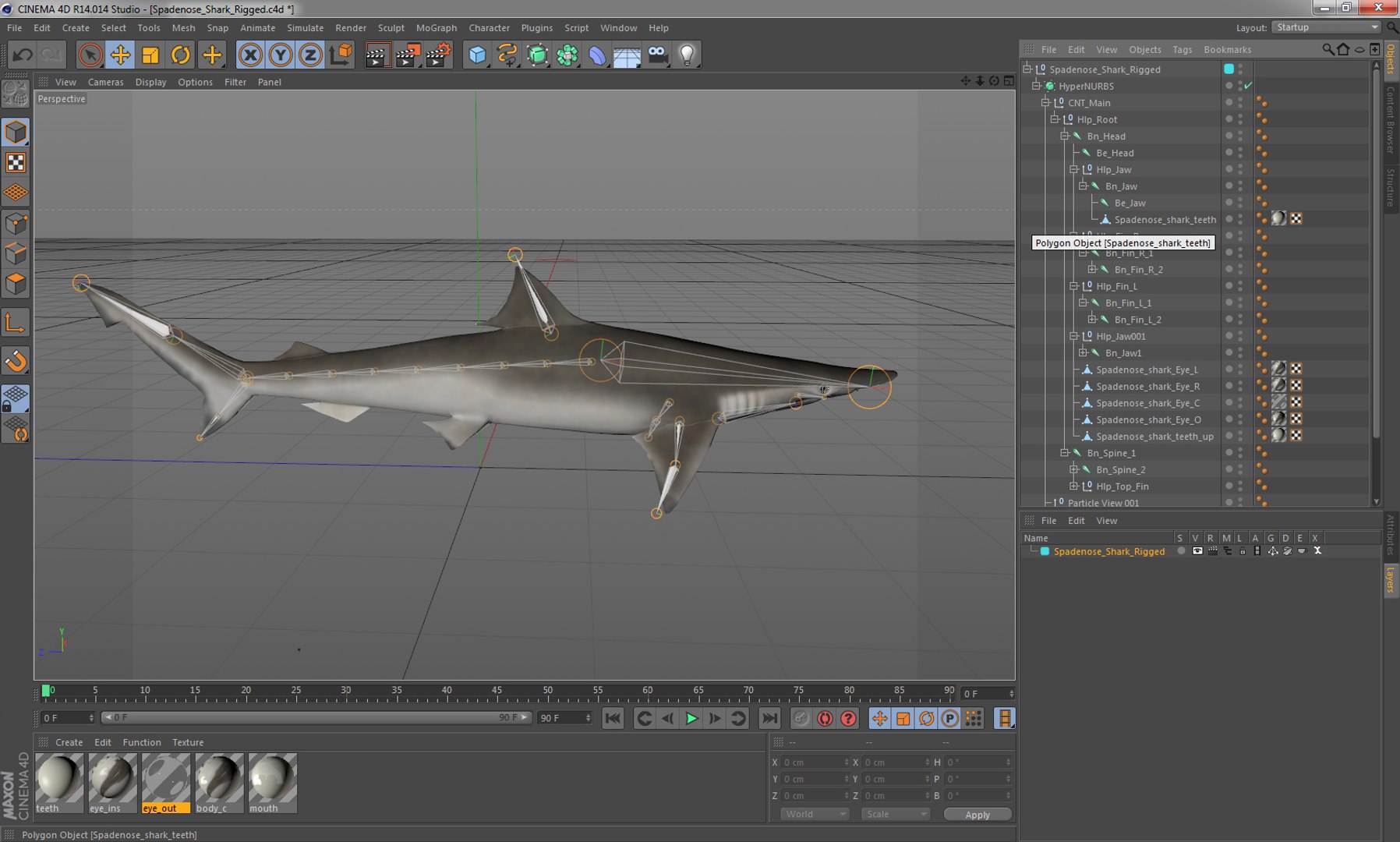Open Render Settings
The width and height of the screenshot is (1400, 842).
pyautogui.click(x=438, y=55)
